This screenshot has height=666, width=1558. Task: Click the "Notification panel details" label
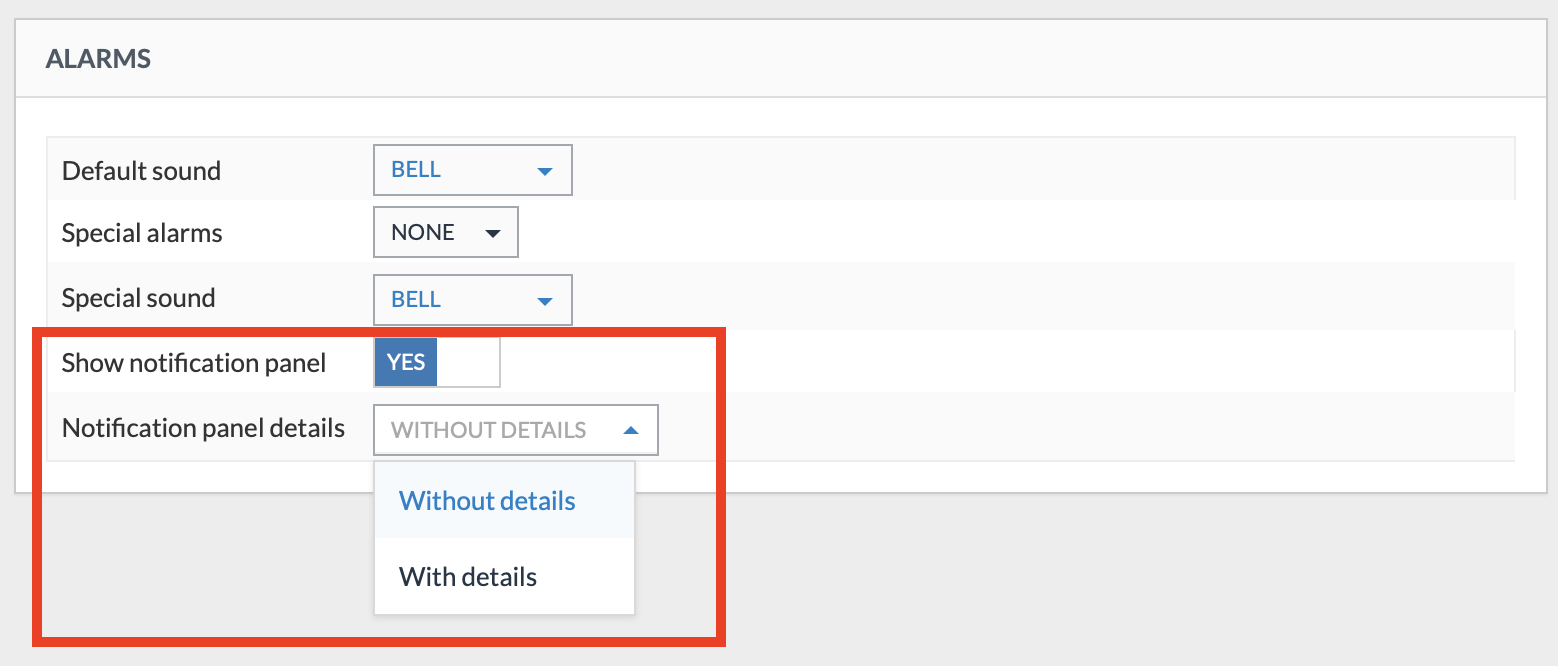(x=203, y=428)
